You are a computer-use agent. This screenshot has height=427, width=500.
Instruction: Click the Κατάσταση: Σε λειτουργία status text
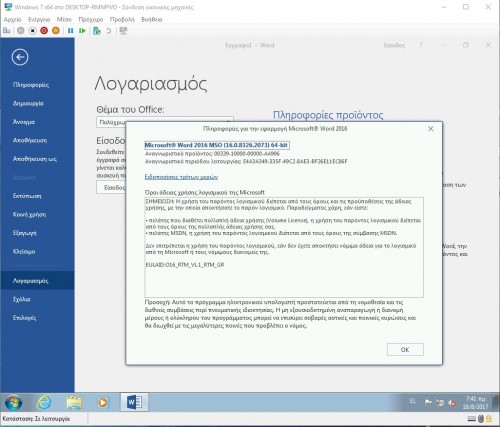pos(36,419)
